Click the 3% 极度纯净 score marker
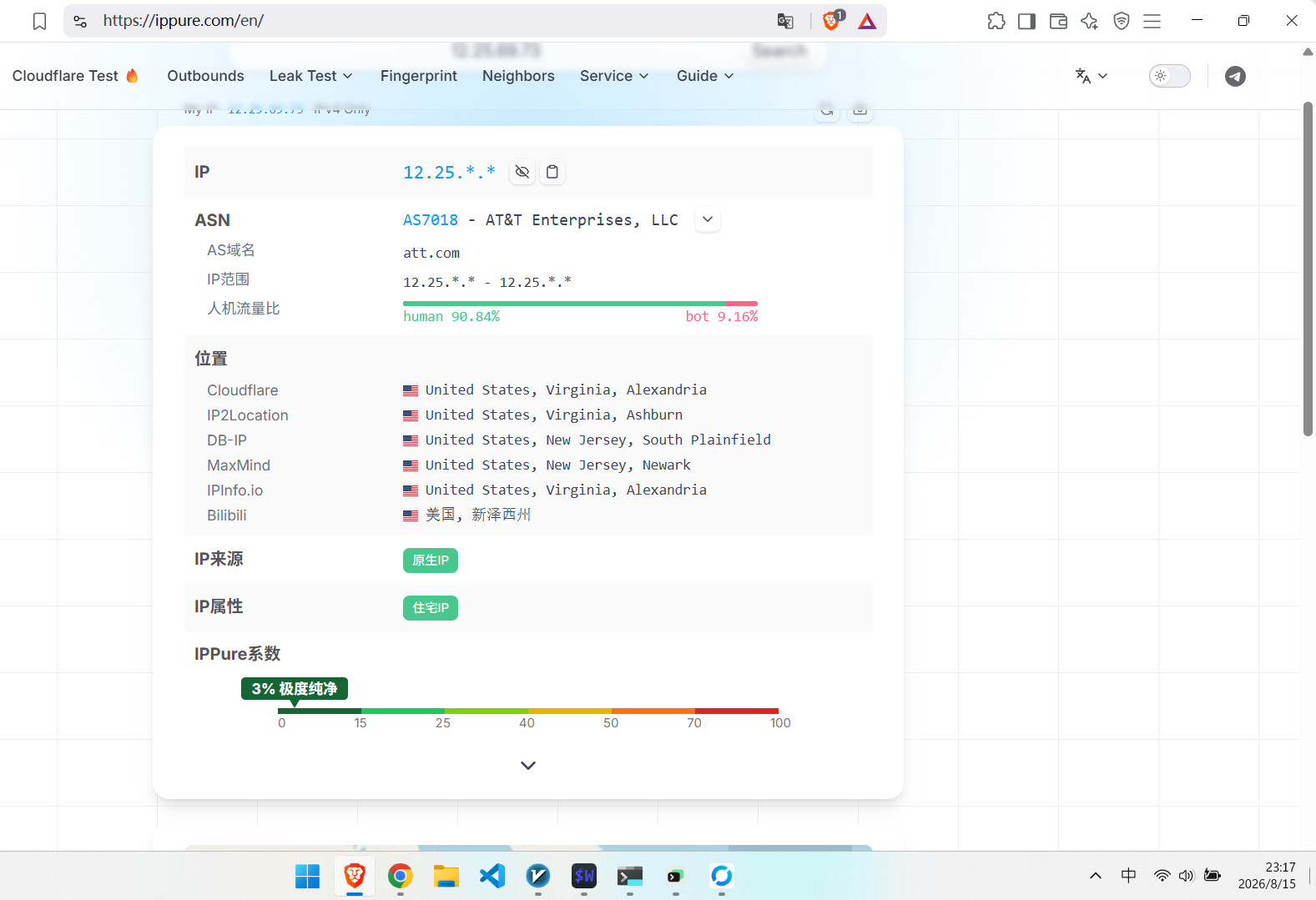The image size is (1316, 900). [295, 689]
